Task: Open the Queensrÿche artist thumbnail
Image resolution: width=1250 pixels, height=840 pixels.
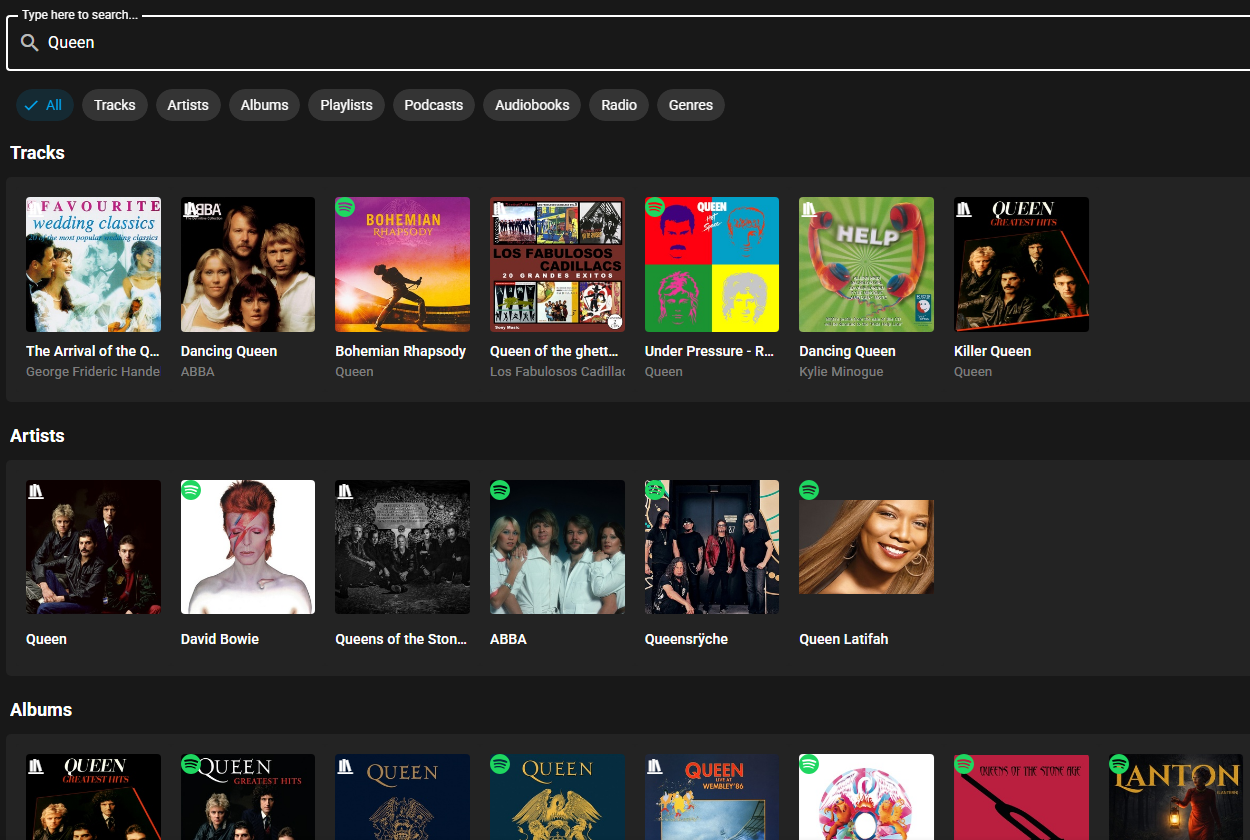Action: coord(712,547)
